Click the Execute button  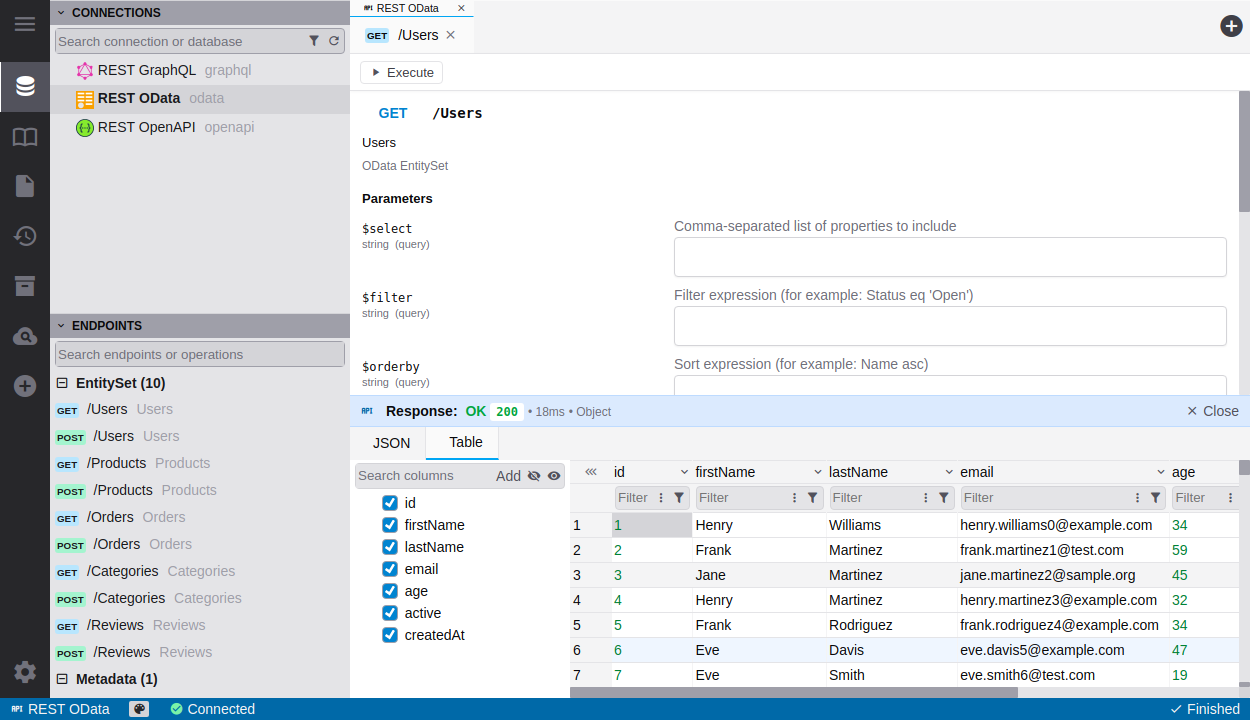tap(401, 72)
